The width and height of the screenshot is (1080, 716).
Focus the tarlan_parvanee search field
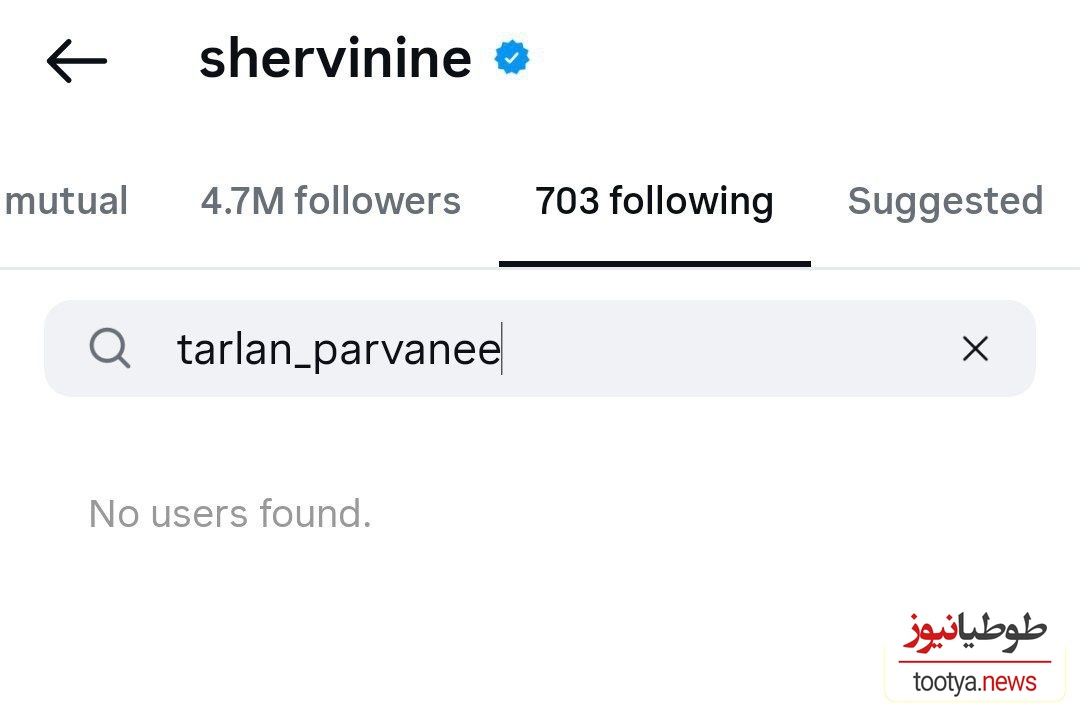click(x=540, y=348)
